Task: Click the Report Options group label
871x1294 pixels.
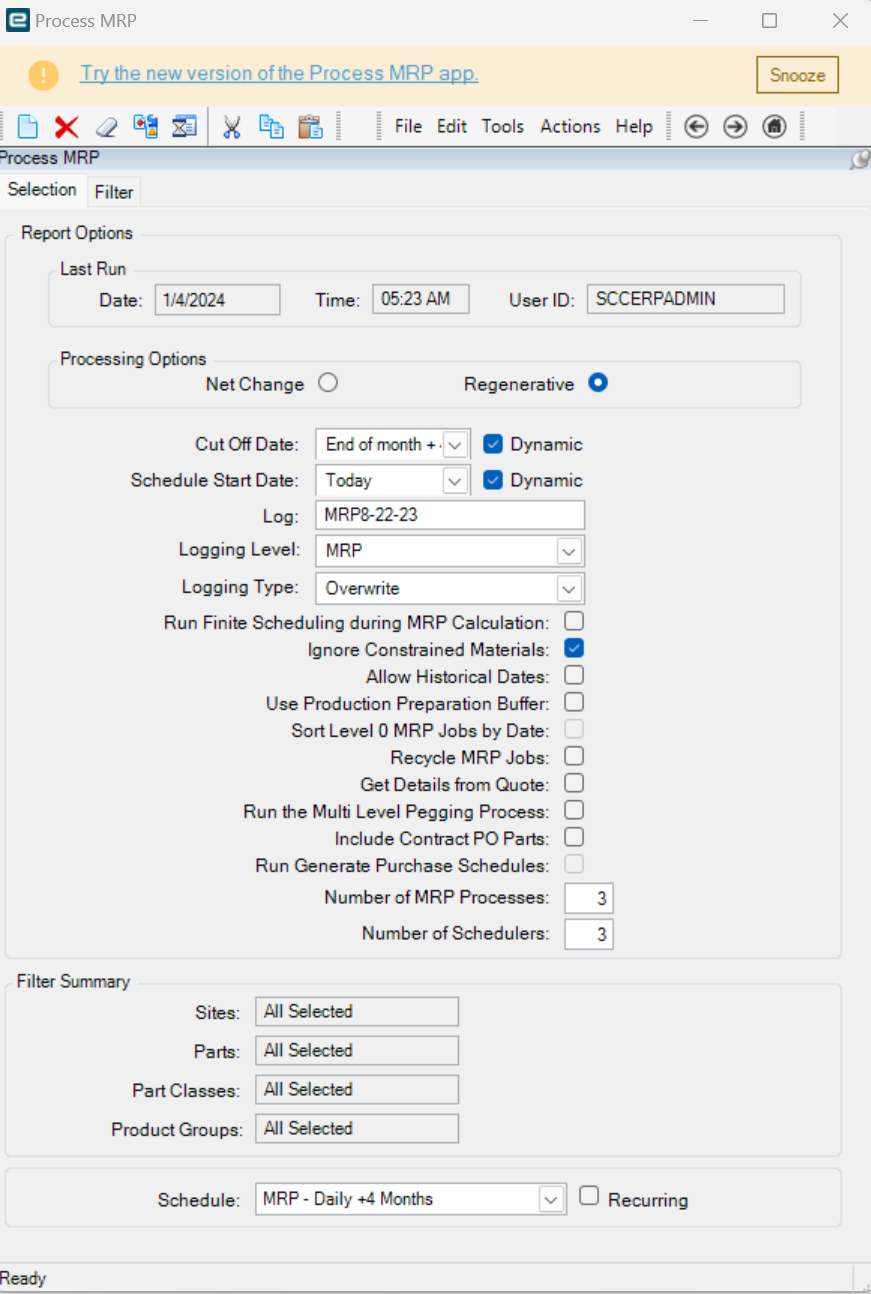Action: (x=77, y=233)
